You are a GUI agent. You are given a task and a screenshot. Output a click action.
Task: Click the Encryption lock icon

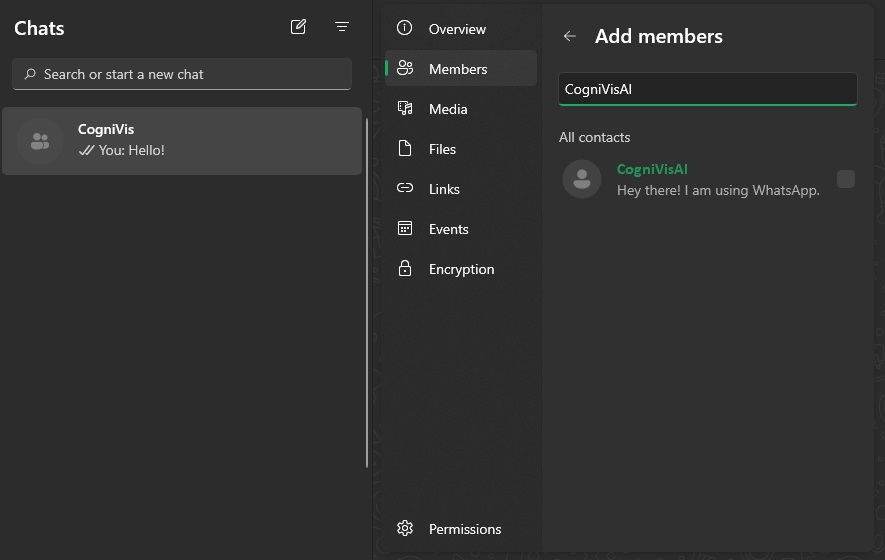click(x=405, y=269)
